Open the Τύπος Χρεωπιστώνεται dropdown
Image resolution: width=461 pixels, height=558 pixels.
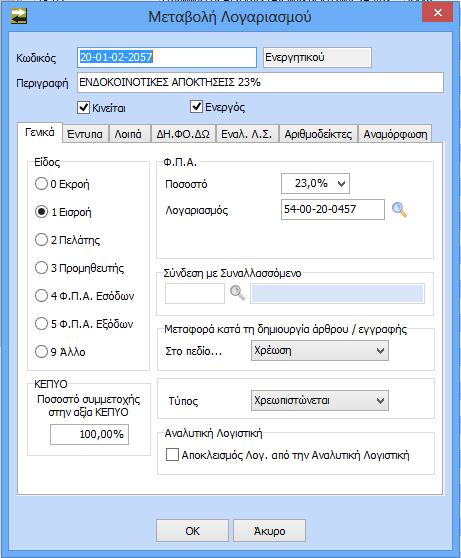pyautogui.click(x=320, y=400)
